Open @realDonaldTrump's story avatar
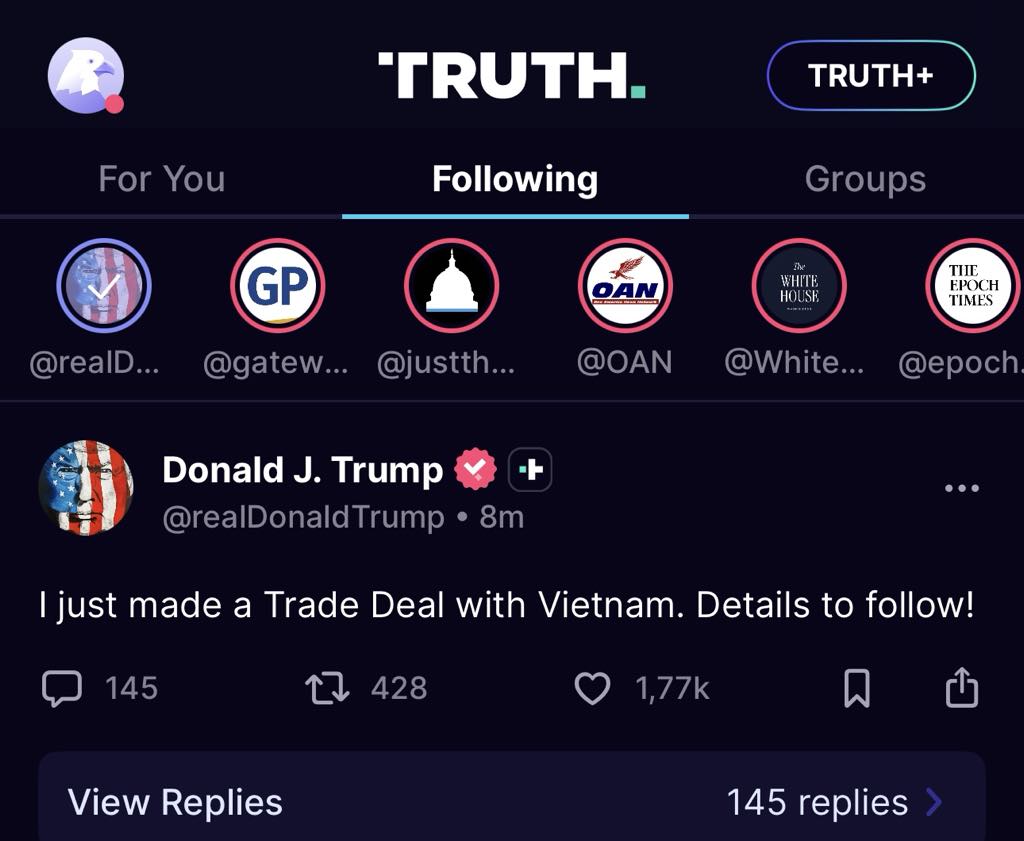1024x841 pixels. pyautogui.click(x=104, y=285)
